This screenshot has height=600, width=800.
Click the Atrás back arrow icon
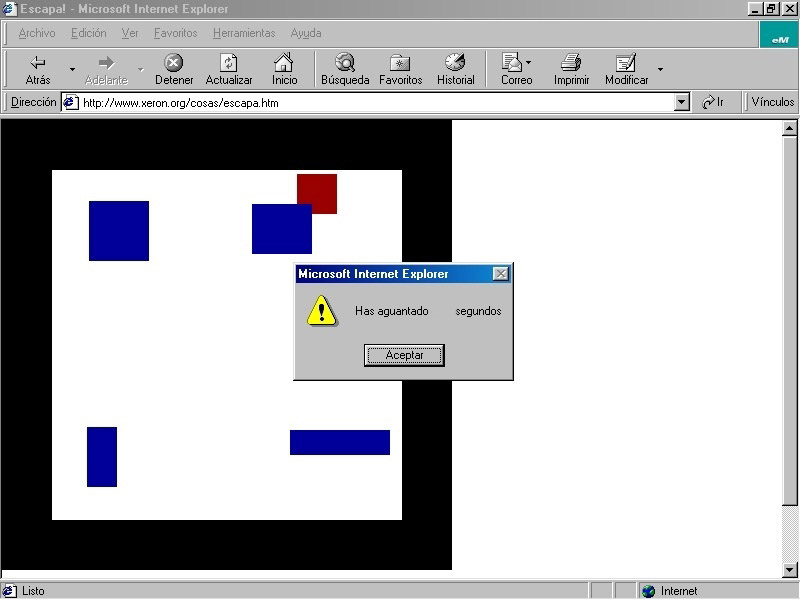pos(38,62)
